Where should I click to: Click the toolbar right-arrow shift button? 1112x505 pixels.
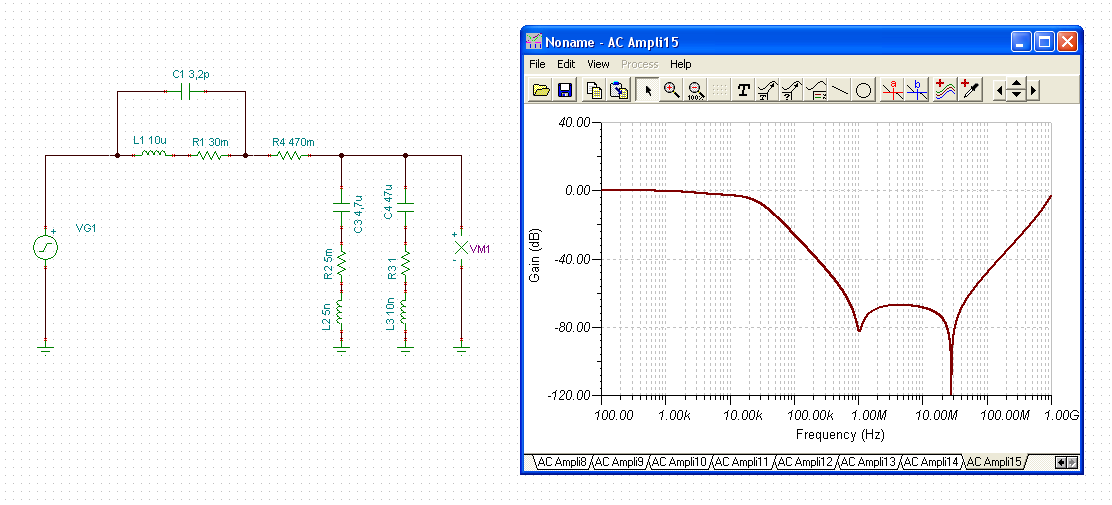[1034, 90]
